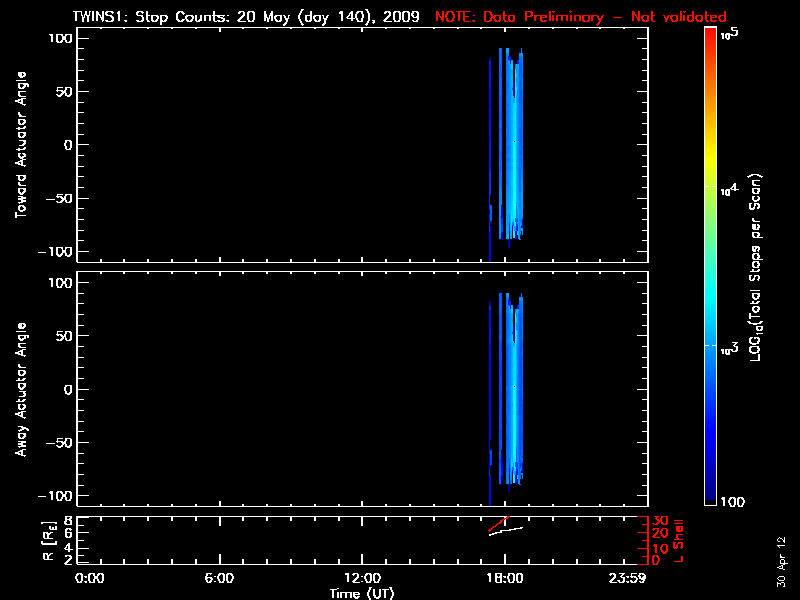This screenshot has height=600, width=800.
Task: Click the TWINS1 Stop Counts plot title
Action: click(x=246, y=18)
